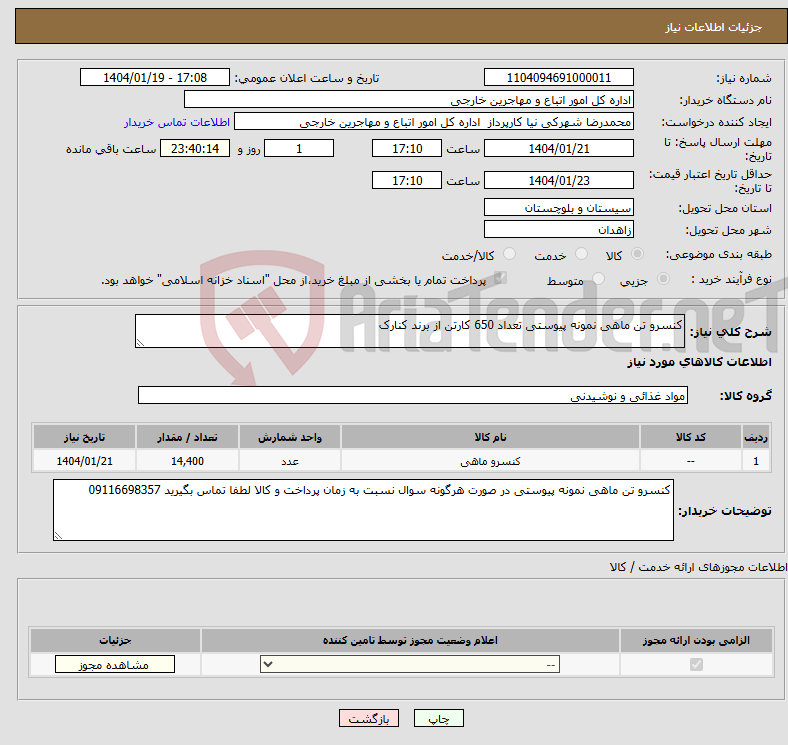Image resolution: width=788 pixels, height=745 pixels.
Task: Click the گروه کالا field
Action: 412,396
